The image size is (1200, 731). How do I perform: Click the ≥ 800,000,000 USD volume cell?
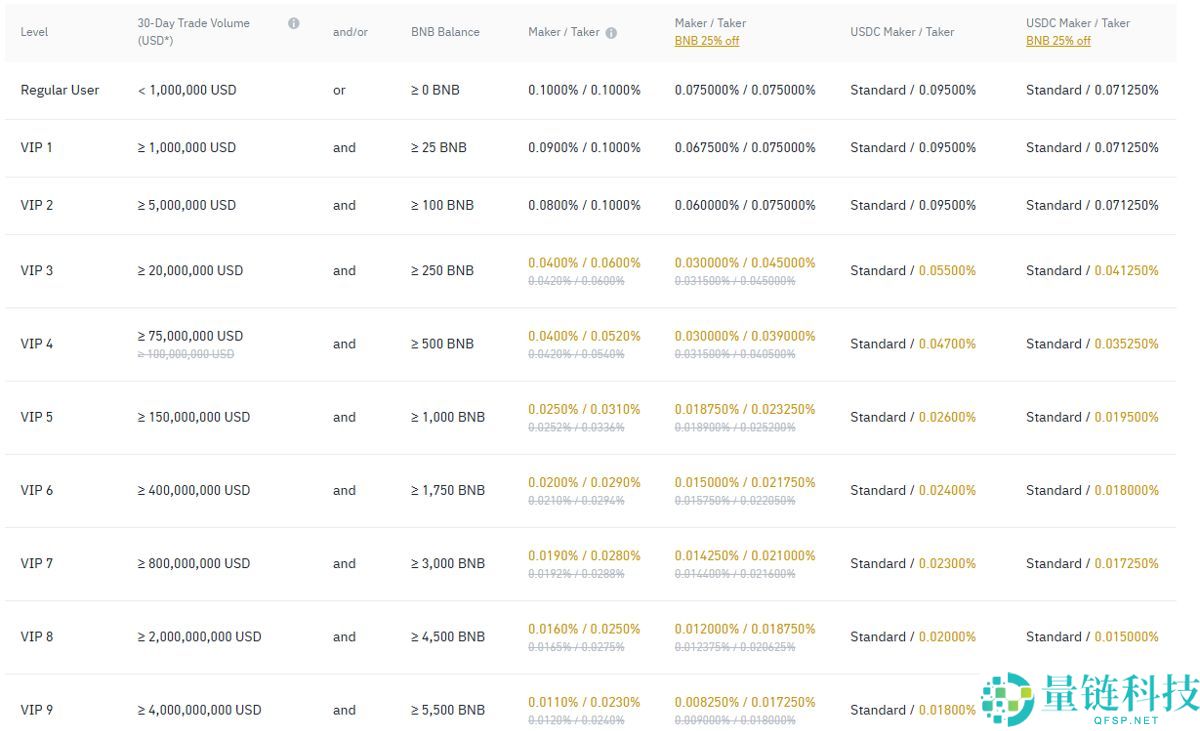point(194,563)
